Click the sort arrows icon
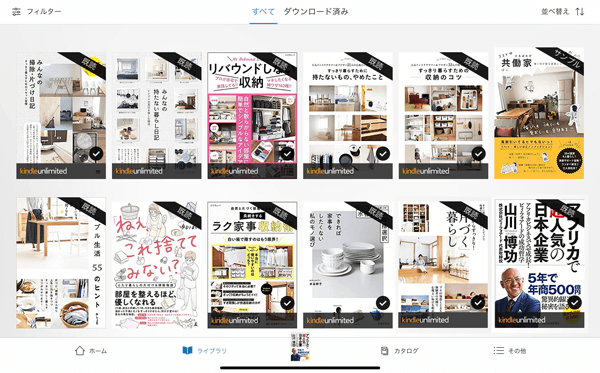 580,12
